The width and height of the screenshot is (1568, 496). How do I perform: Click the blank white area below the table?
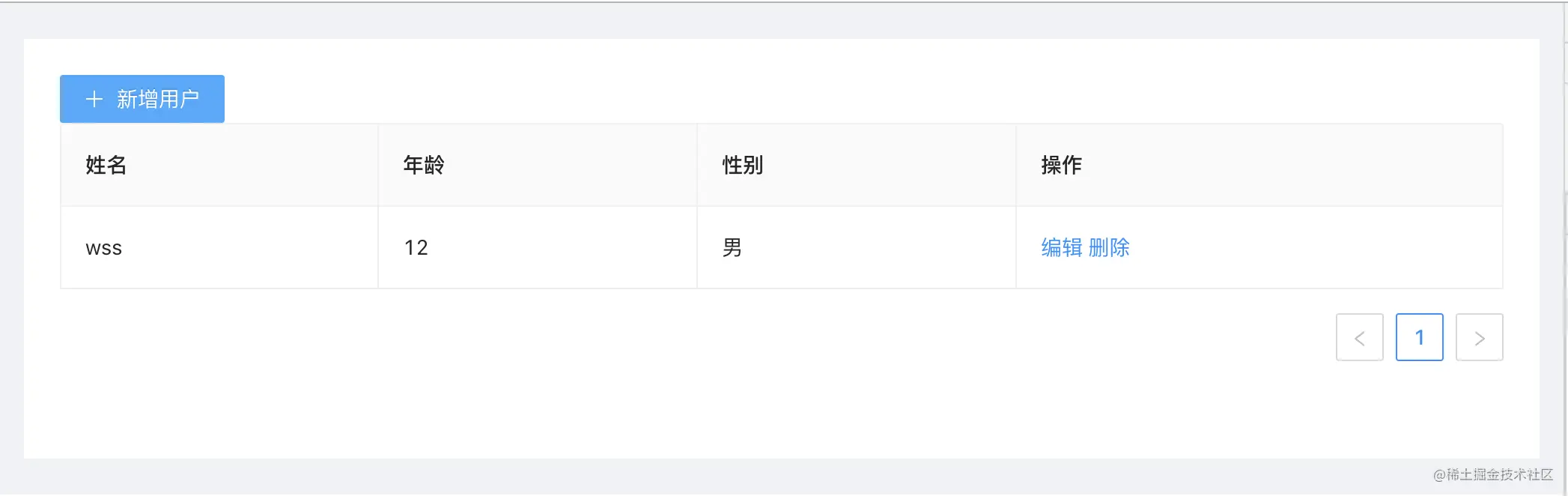tap(674, 390)
